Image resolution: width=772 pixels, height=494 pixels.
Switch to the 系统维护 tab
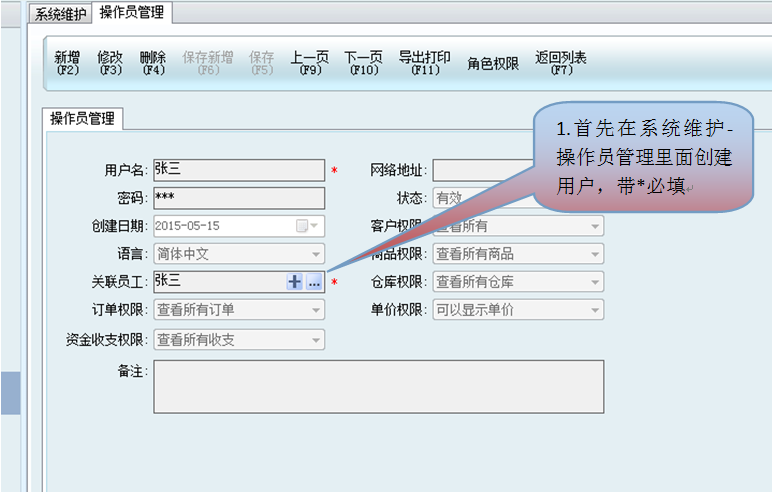[x=61, y=14]
